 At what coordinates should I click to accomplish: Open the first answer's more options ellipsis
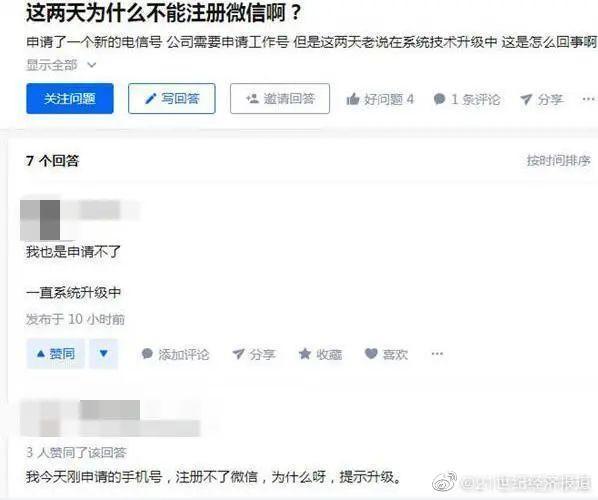click(437, 354)
